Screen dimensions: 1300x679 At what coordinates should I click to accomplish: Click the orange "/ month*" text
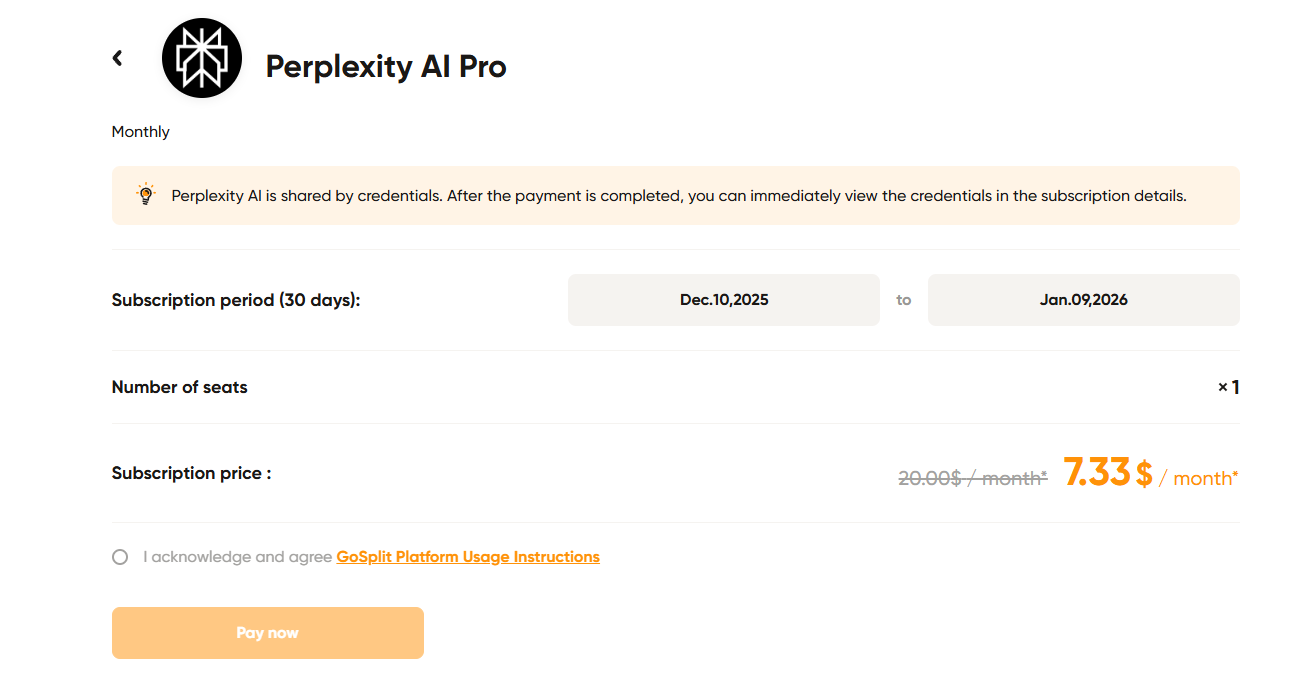1198,478
